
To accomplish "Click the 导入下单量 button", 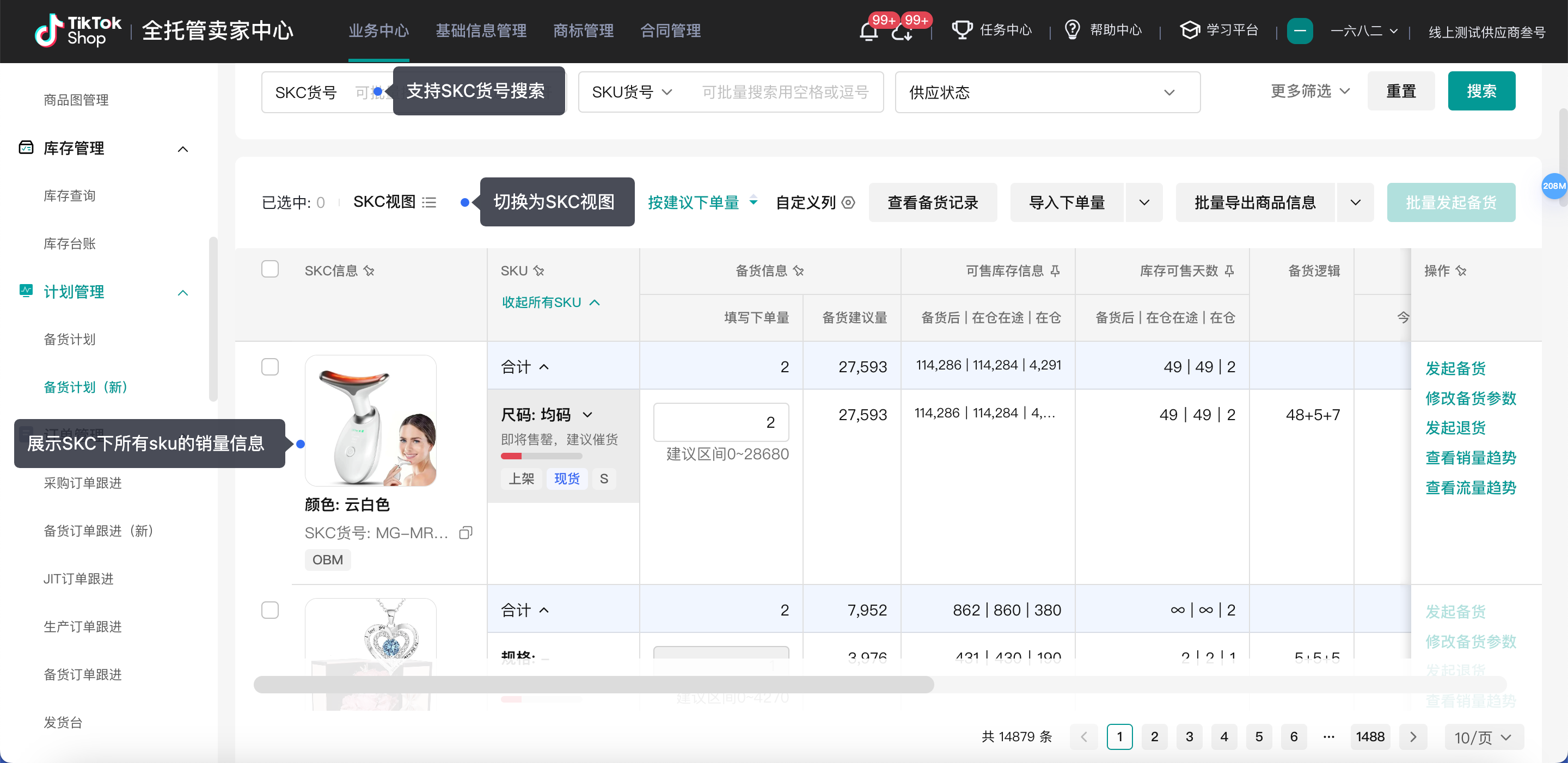I will (x=1067, y=202).
